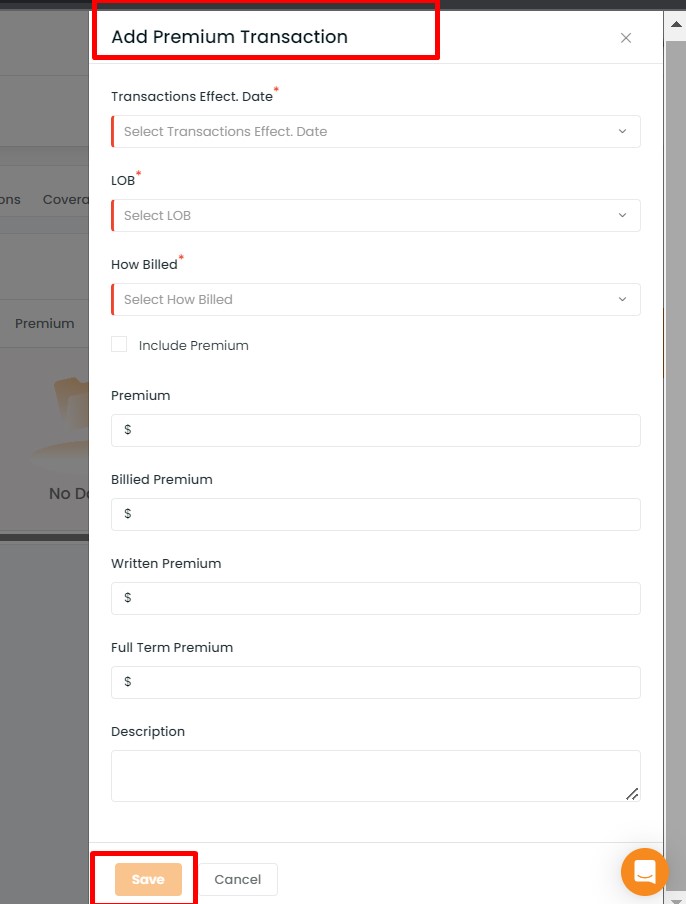The image size is (686, 904).
Task: Click the Transactions Effect. Date label
Action: point(192,96)
